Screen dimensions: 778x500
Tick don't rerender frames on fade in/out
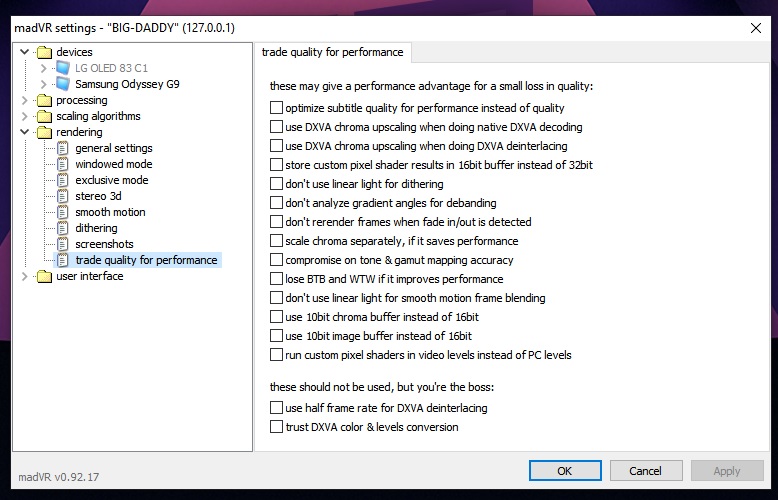coord(276,222)
